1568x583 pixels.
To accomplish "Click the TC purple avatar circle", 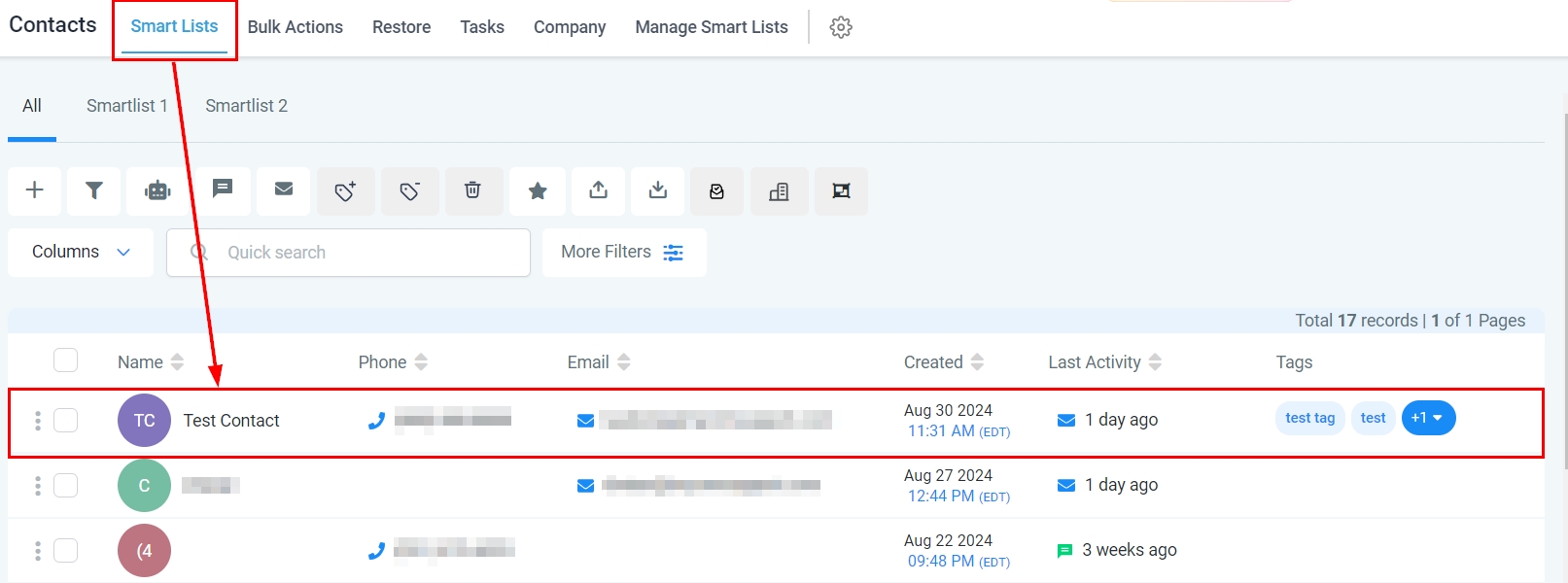I will point(144,420).
